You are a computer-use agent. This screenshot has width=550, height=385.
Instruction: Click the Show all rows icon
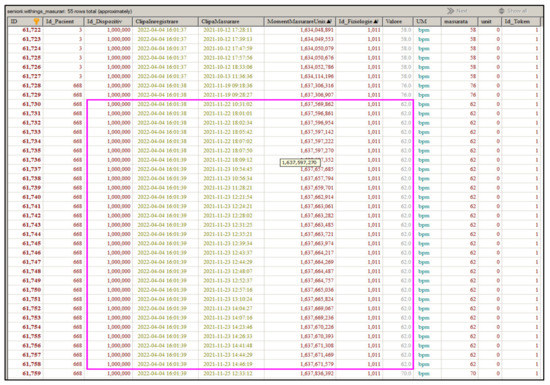[x=502, y=11]
